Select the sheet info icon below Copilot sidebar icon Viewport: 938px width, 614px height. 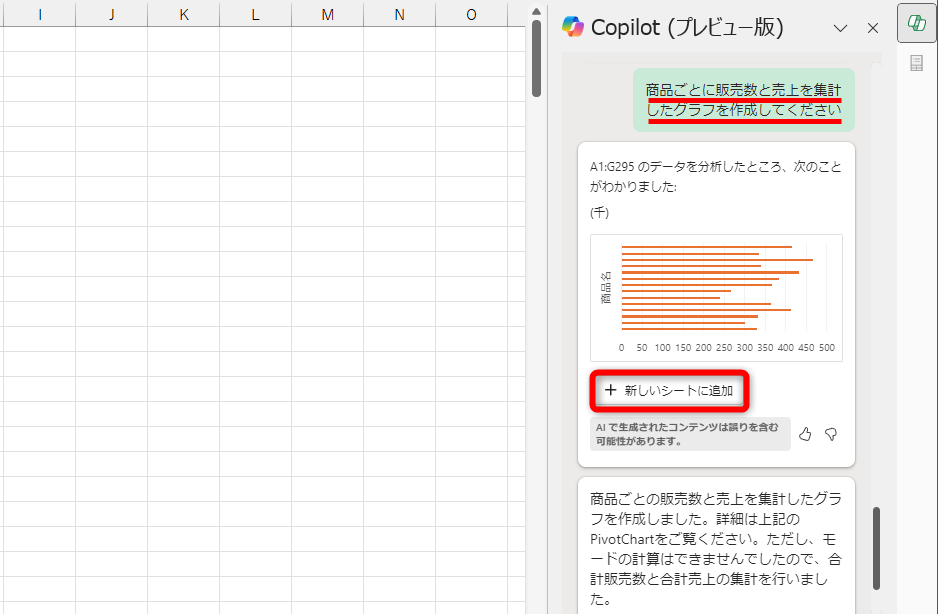pyautogui.click(x=916, y=62)
